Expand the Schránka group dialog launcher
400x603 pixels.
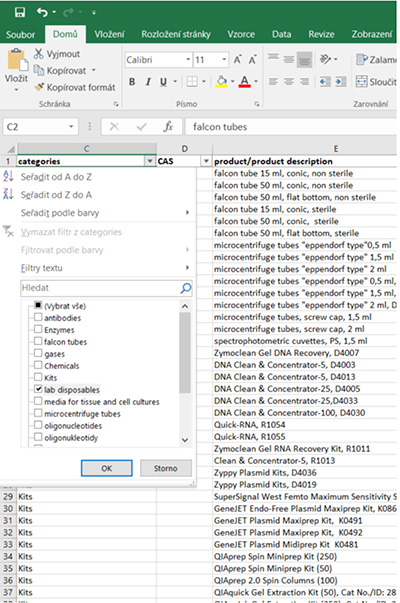[x=116, y=104]
